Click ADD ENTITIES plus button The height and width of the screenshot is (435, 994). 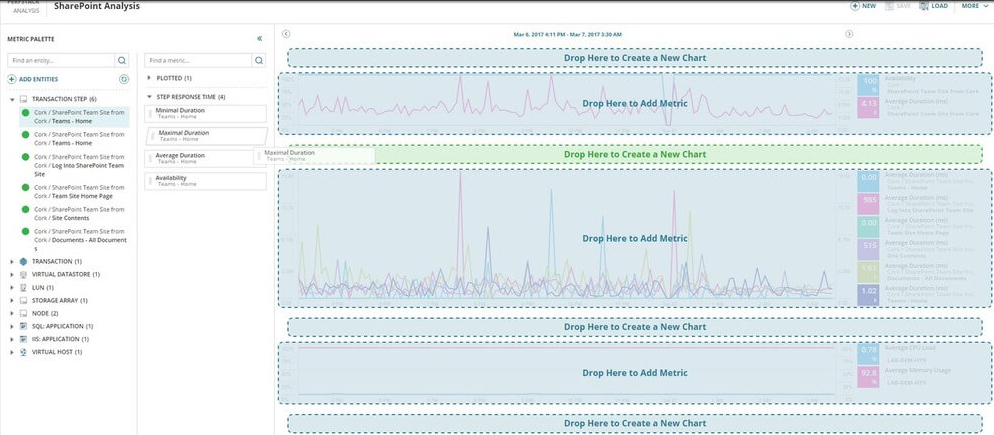[32, 79]
